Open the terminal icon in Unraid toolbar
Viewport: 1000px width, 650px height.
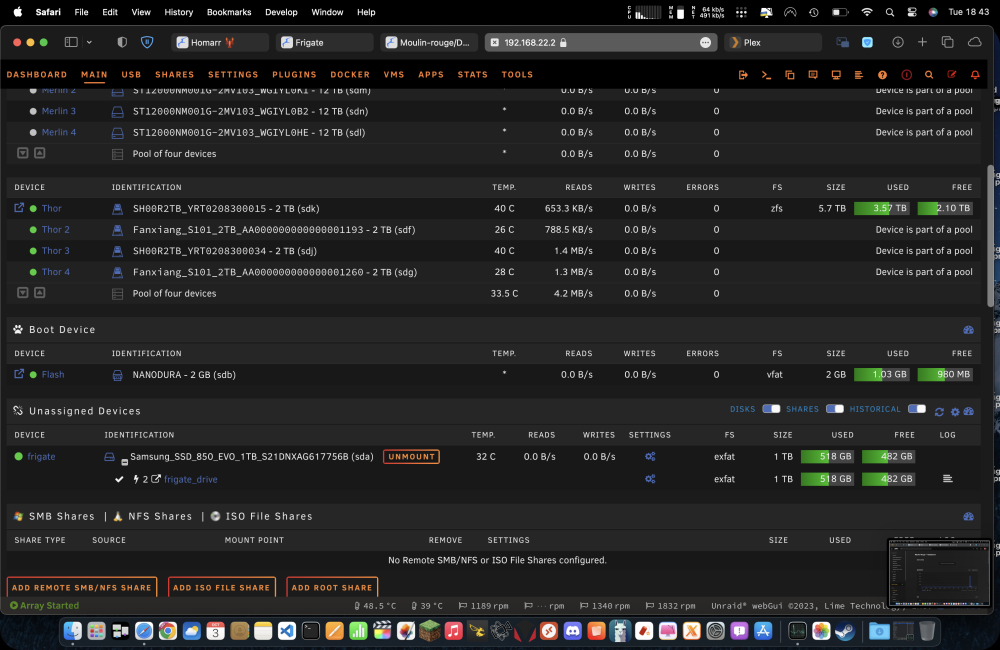click(767, 75)
